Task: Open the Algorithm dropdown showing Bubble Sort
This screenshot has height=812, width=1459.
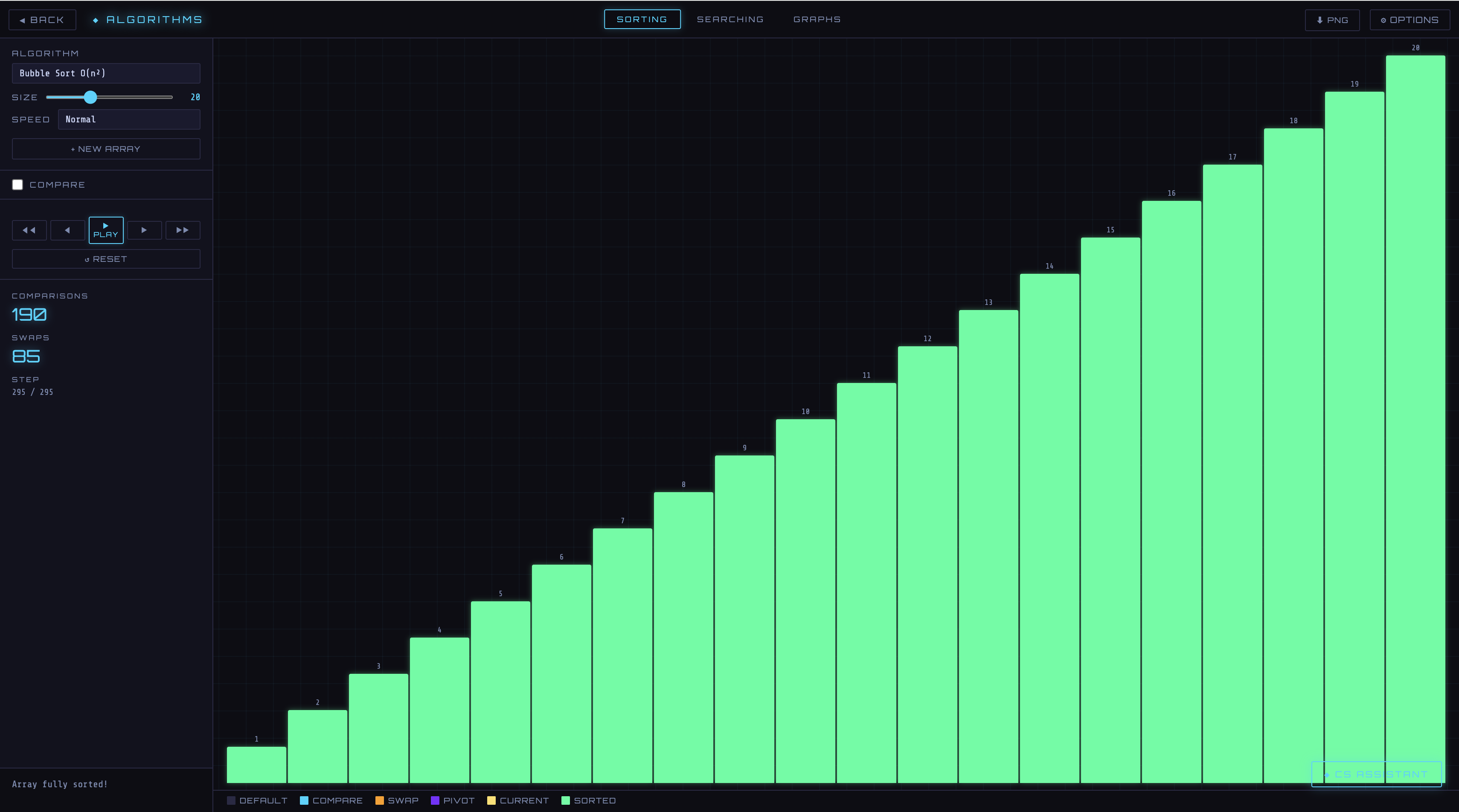Action: (106, 73)
